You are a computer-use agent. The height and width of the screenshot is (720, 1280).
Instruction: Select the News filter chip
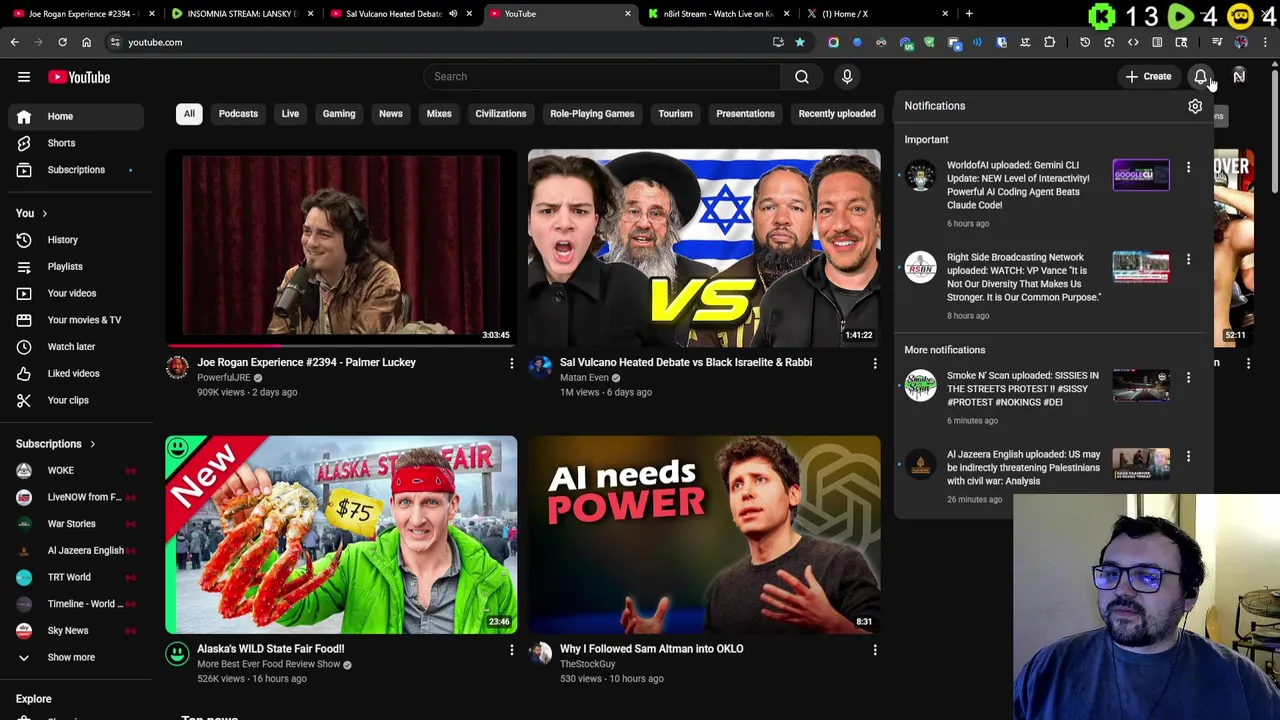tap(391, 114)
